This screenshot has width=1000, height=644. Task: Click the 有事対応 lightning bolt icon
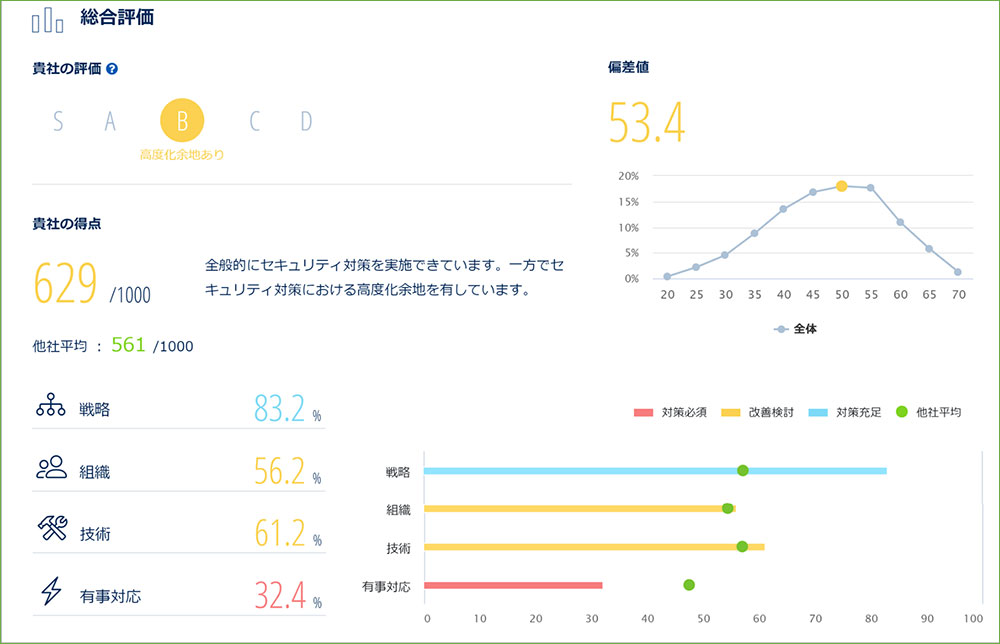(50, 594)
